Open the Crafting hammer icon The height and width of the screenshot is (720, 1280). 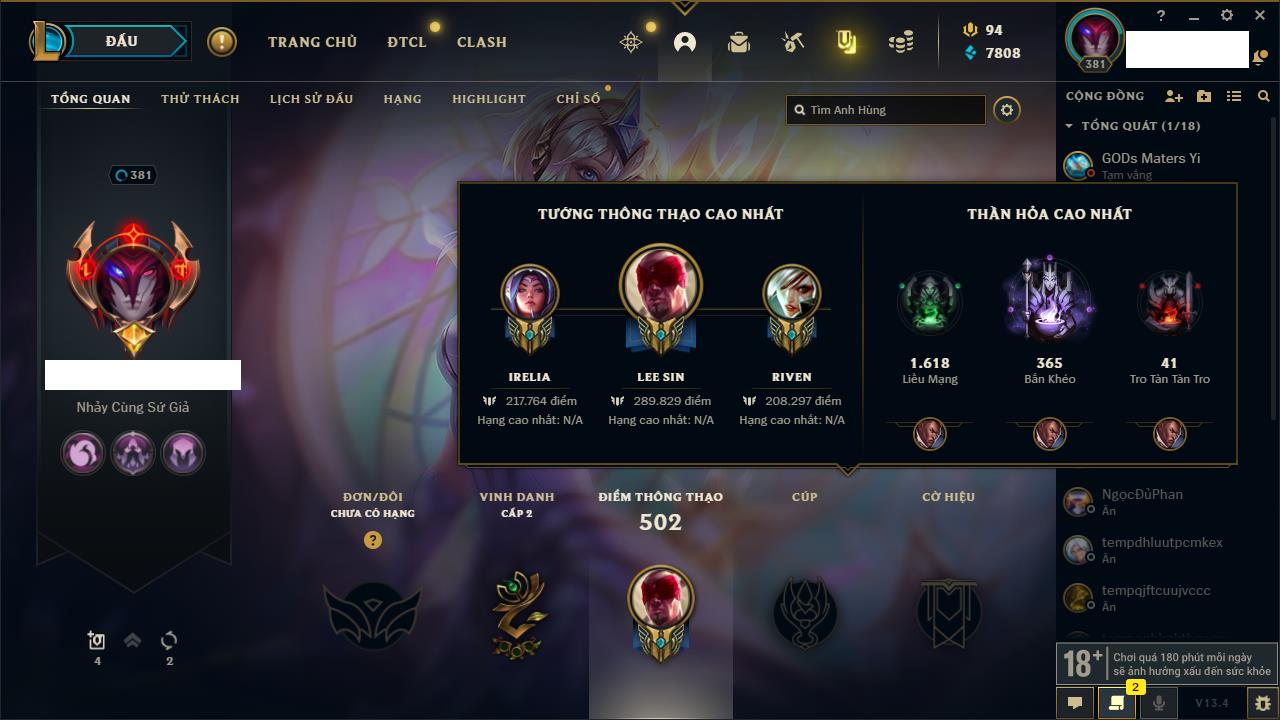point(793,42)
